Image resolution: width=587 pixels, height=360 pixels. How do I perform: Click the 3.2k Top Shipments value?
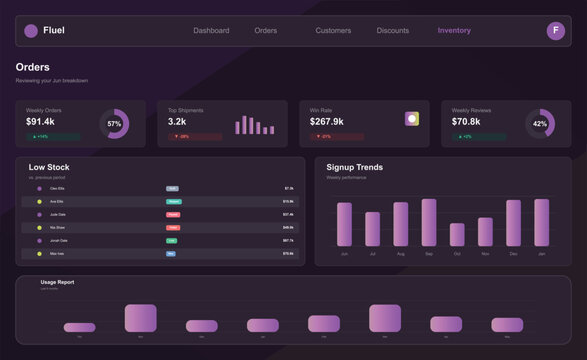[177, 122]
